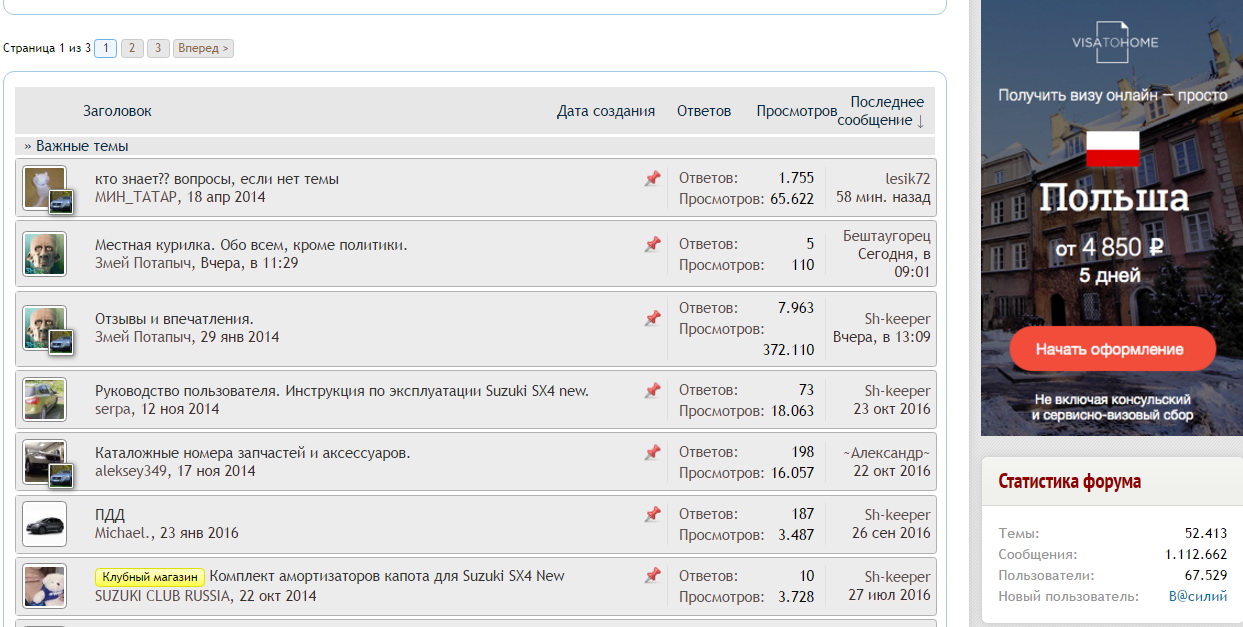The image size is (1243, 627).
Task: Click МИН_ТАТАР's avatar on first thread
Action: [x=44, y=188]
